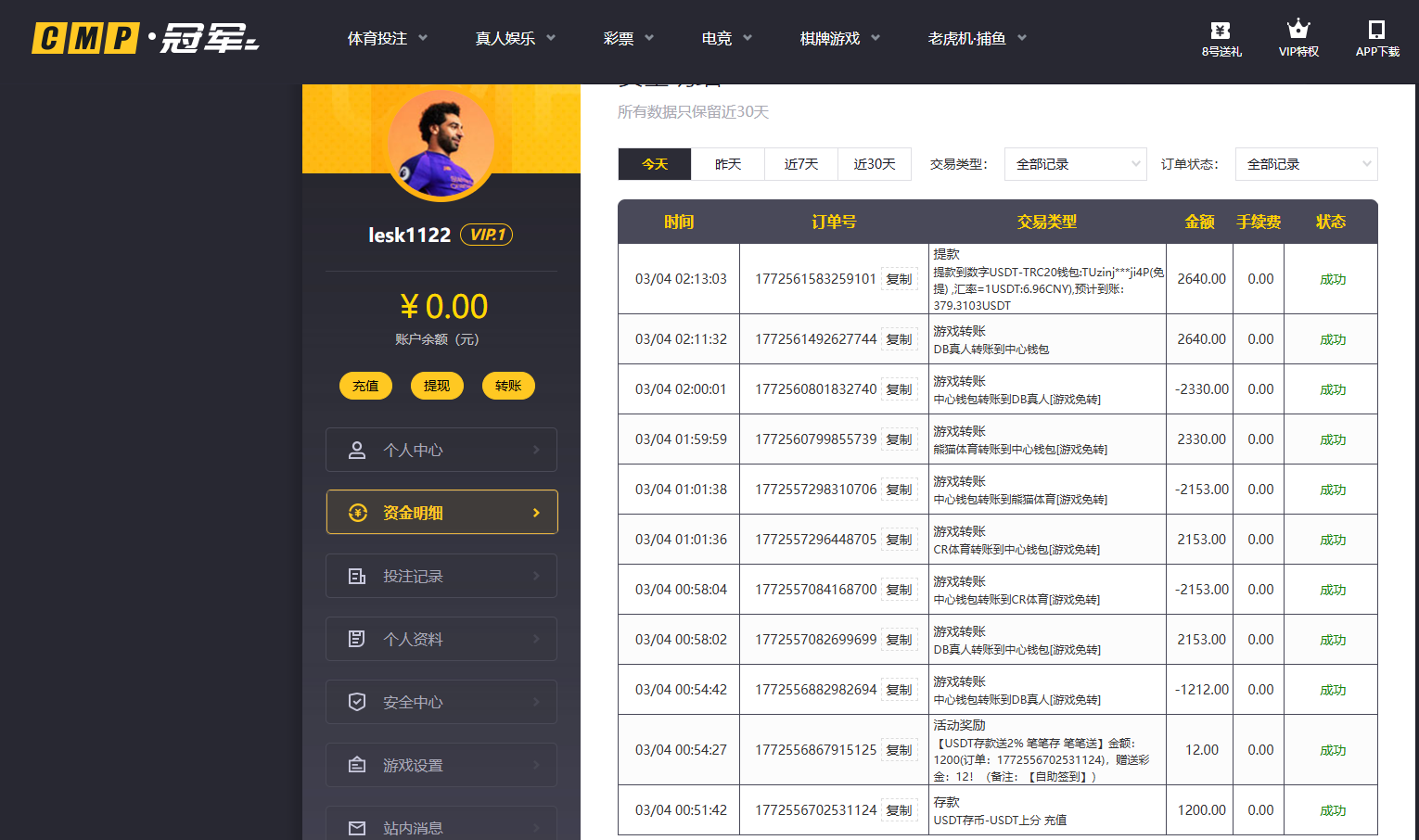Click the 提现 withdraw button
Viewport: 1419px width, 840px height.
[x=437, y=386]
